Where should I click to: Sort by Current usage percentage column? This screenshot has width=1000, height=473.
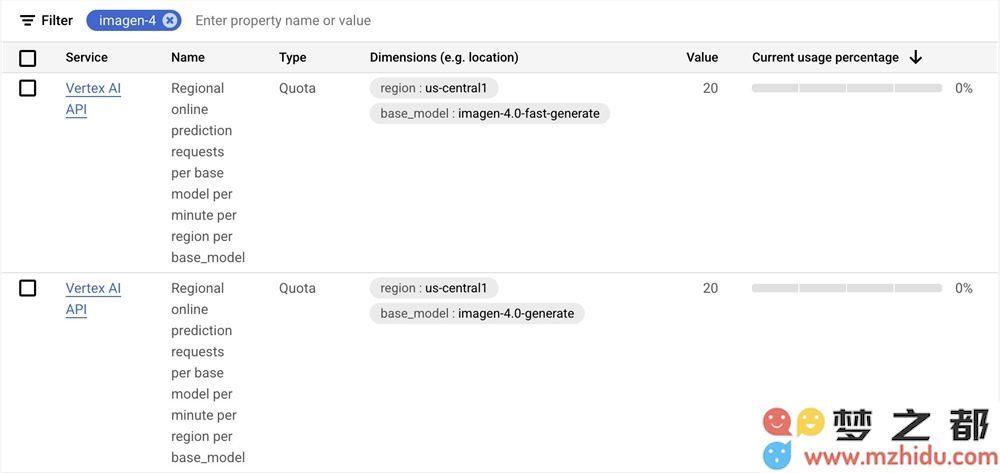(825, 57)
